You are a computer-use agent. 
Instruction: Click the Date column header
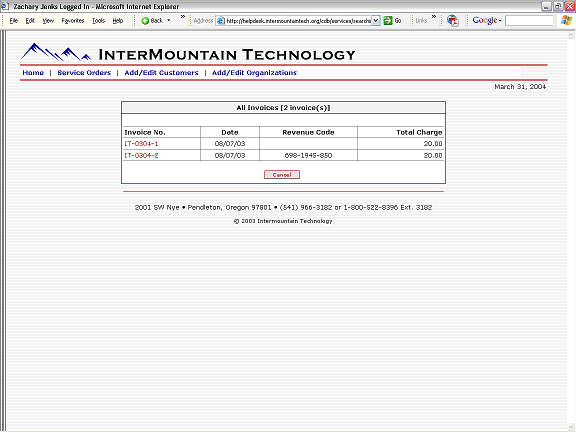230,132
